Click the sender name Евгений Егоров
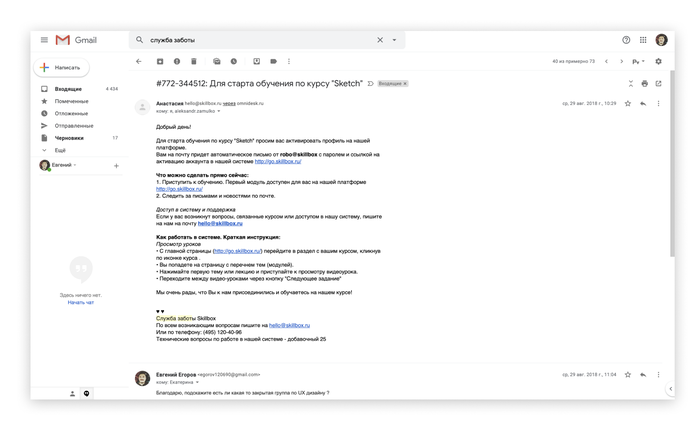The width and height of the screenshot is (700, 431). coord(176,374)
